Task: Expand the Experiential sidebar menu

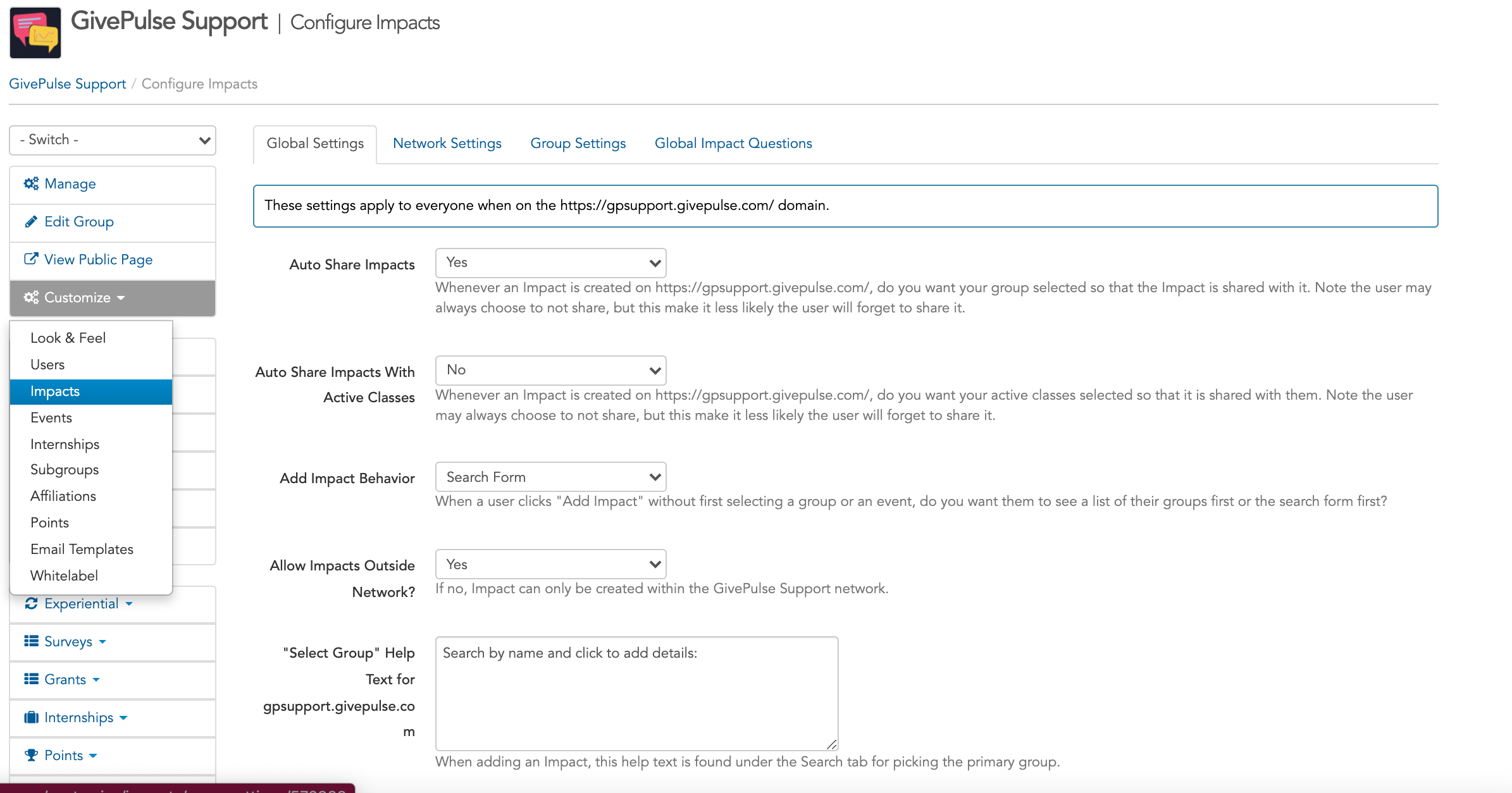Action: point(113,604)
